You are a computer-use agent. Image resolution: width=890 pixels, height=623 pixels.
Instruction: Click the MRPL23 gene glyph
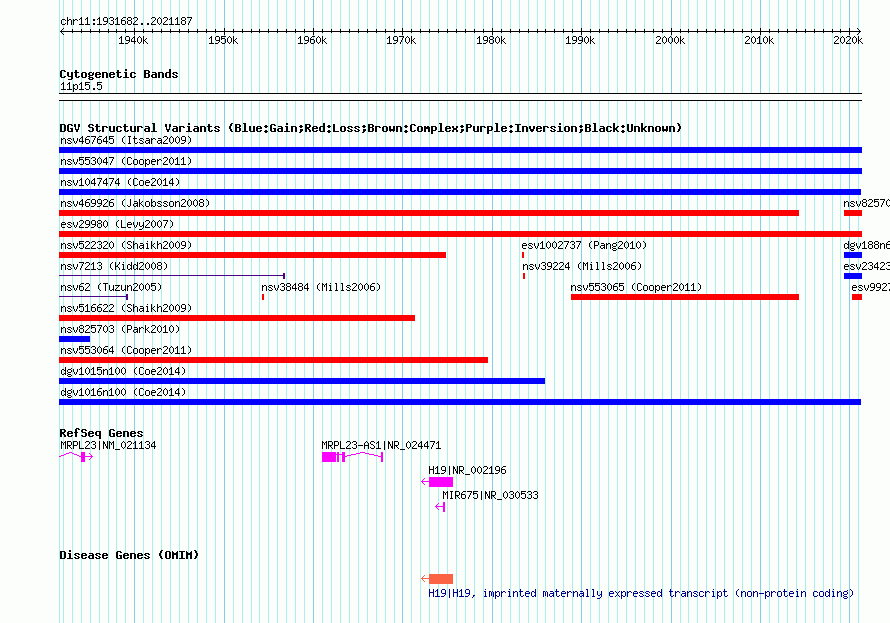(x=76, y=457)
